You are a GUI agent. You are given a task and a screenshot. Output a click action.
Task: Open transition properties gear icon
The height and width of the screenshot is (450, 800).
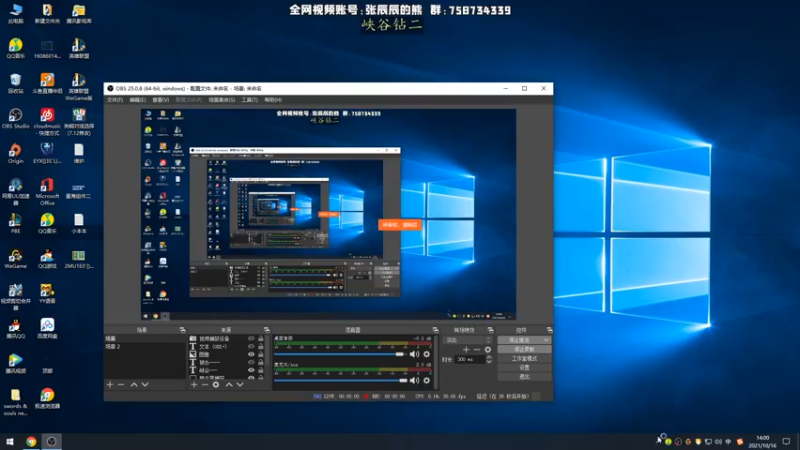[488, 349]
